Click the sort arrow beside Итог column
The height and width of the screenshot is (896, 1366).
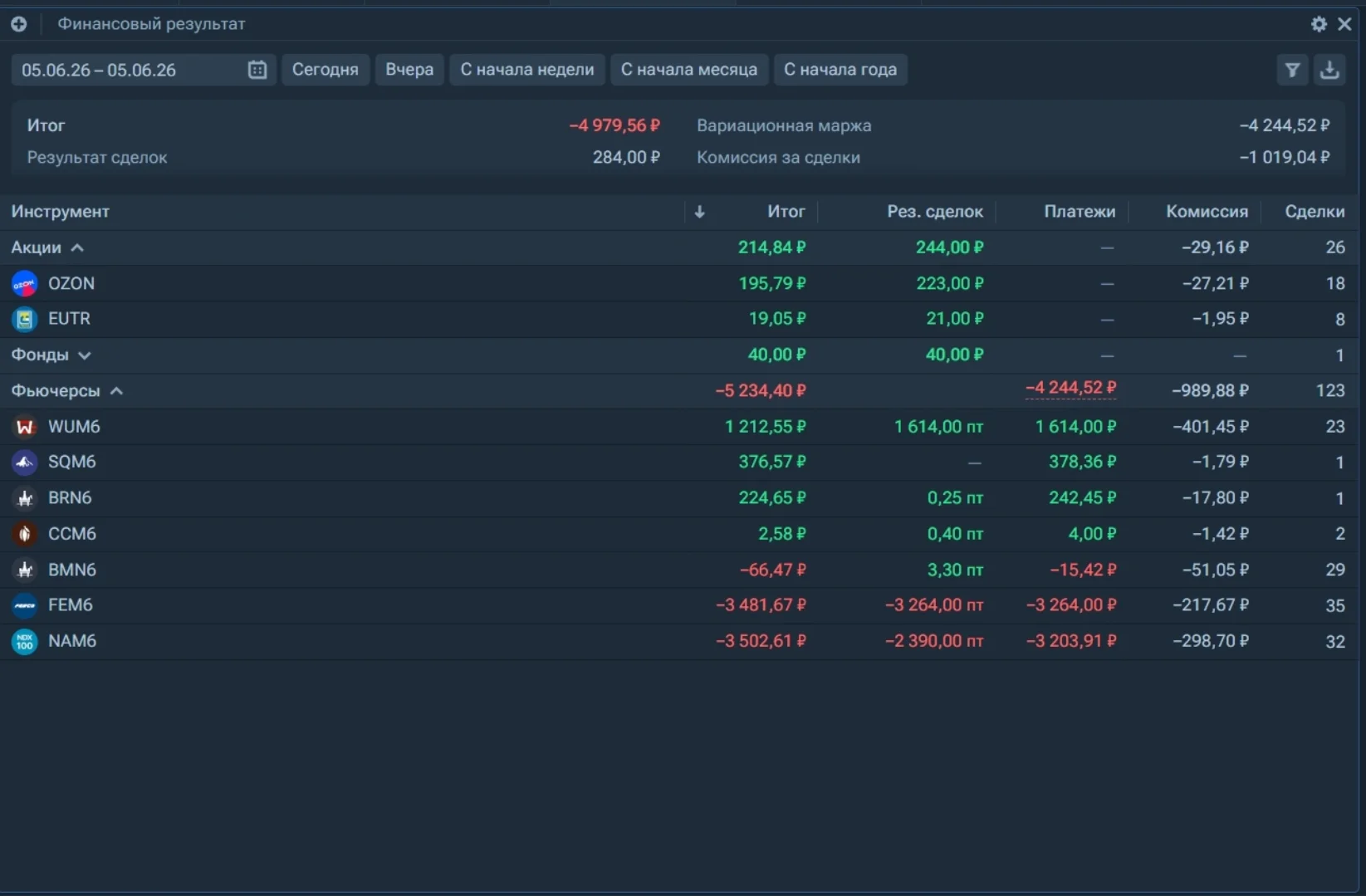click(699, 212)
